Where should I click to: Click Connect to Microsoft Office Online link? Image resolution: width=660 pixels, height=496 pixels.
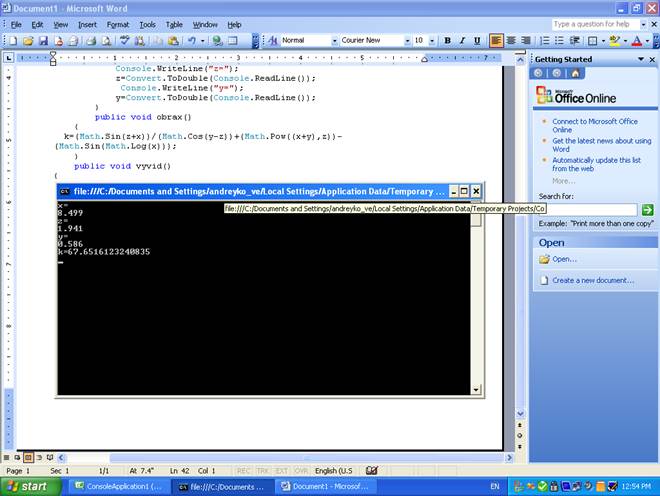coord(595,125)
